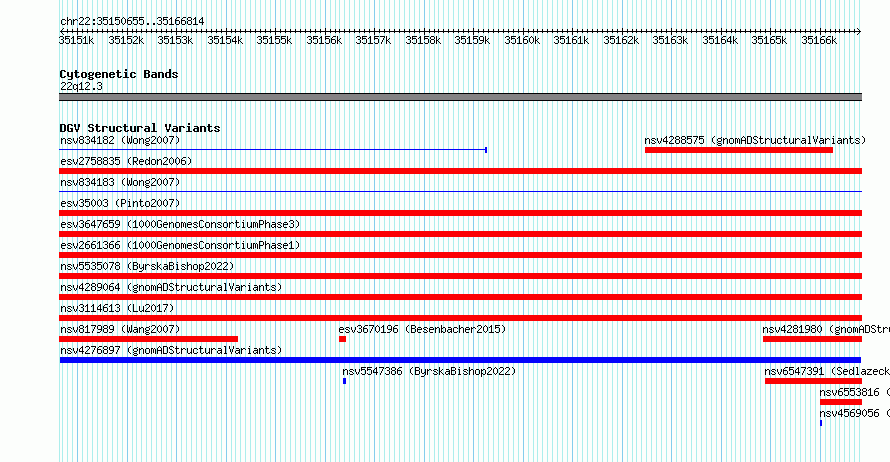Select the gray 22q12.3 cytogenetic band bar
The width and height of the screenshot is (890, 462).
pos(460,97)
